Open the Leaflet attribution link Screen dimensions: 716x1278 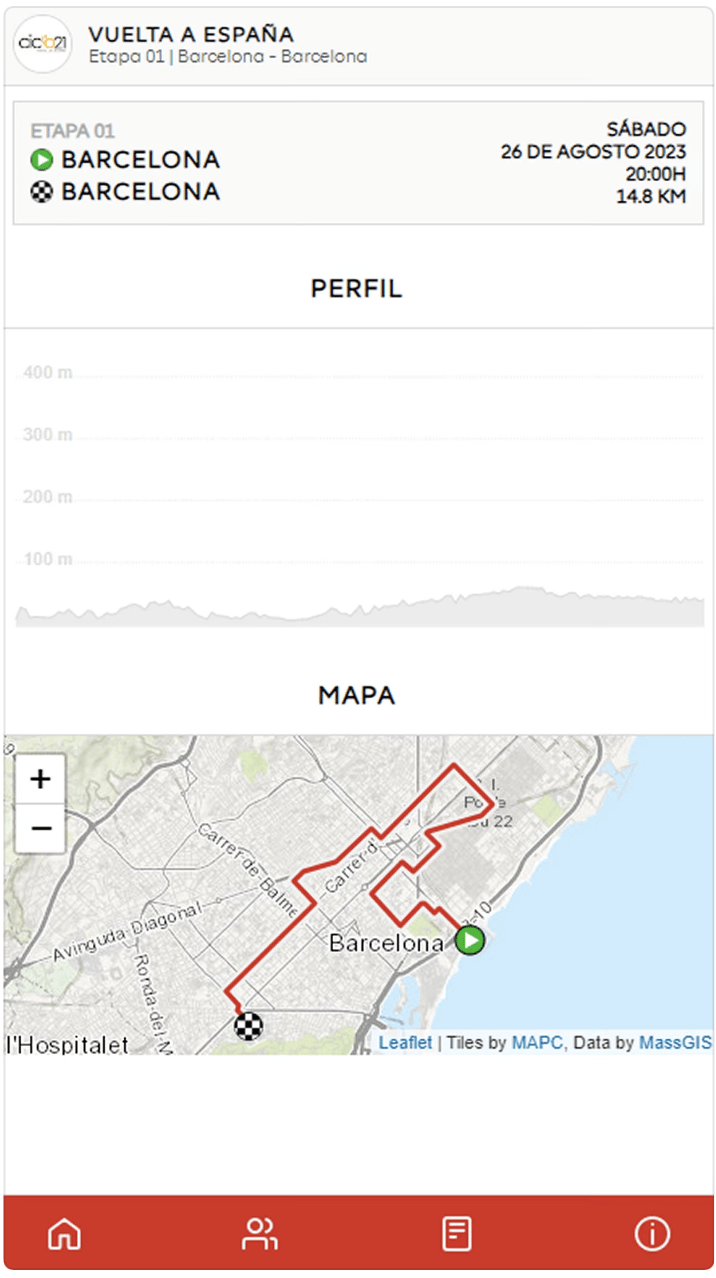pos(405,1043)
